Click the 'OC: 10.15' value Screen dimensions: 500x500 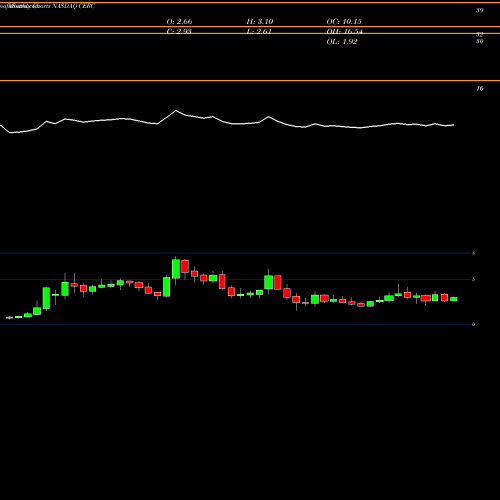point(344,21)
